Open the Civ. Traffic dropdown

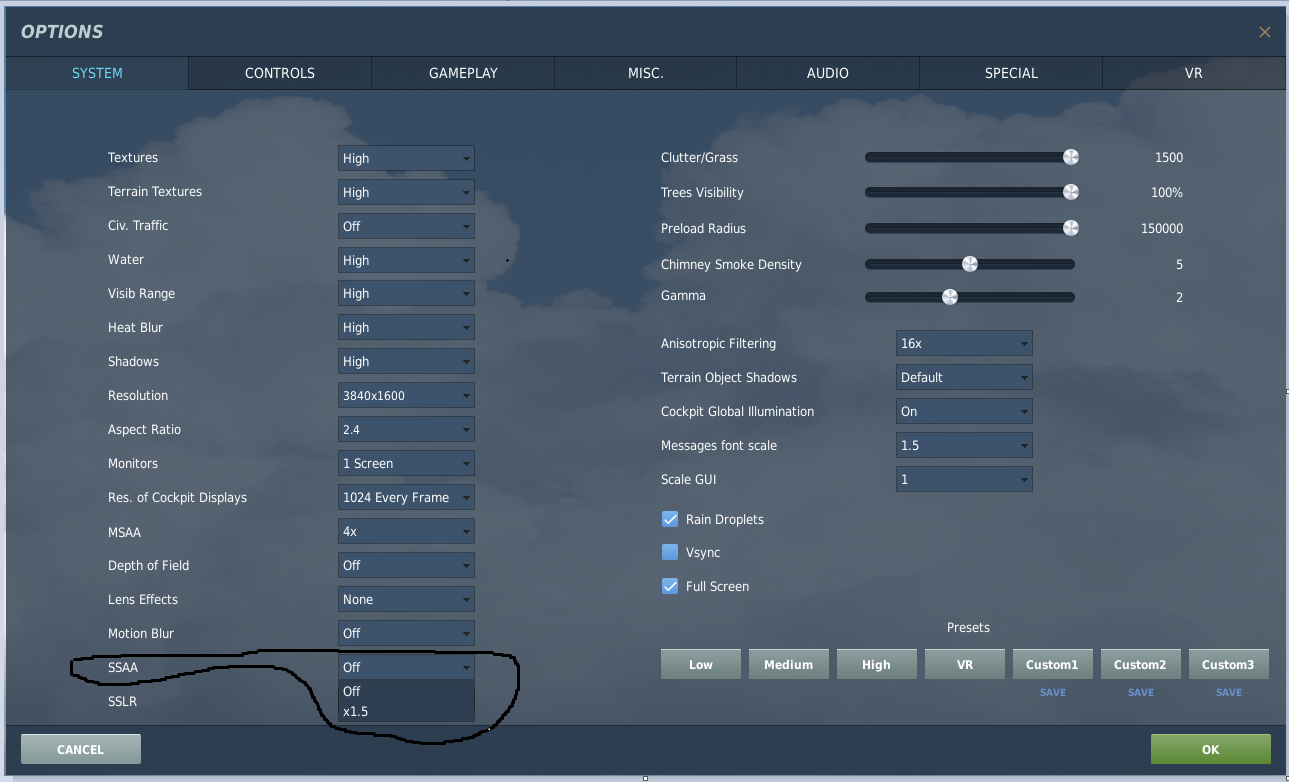(x=406, y=226)
